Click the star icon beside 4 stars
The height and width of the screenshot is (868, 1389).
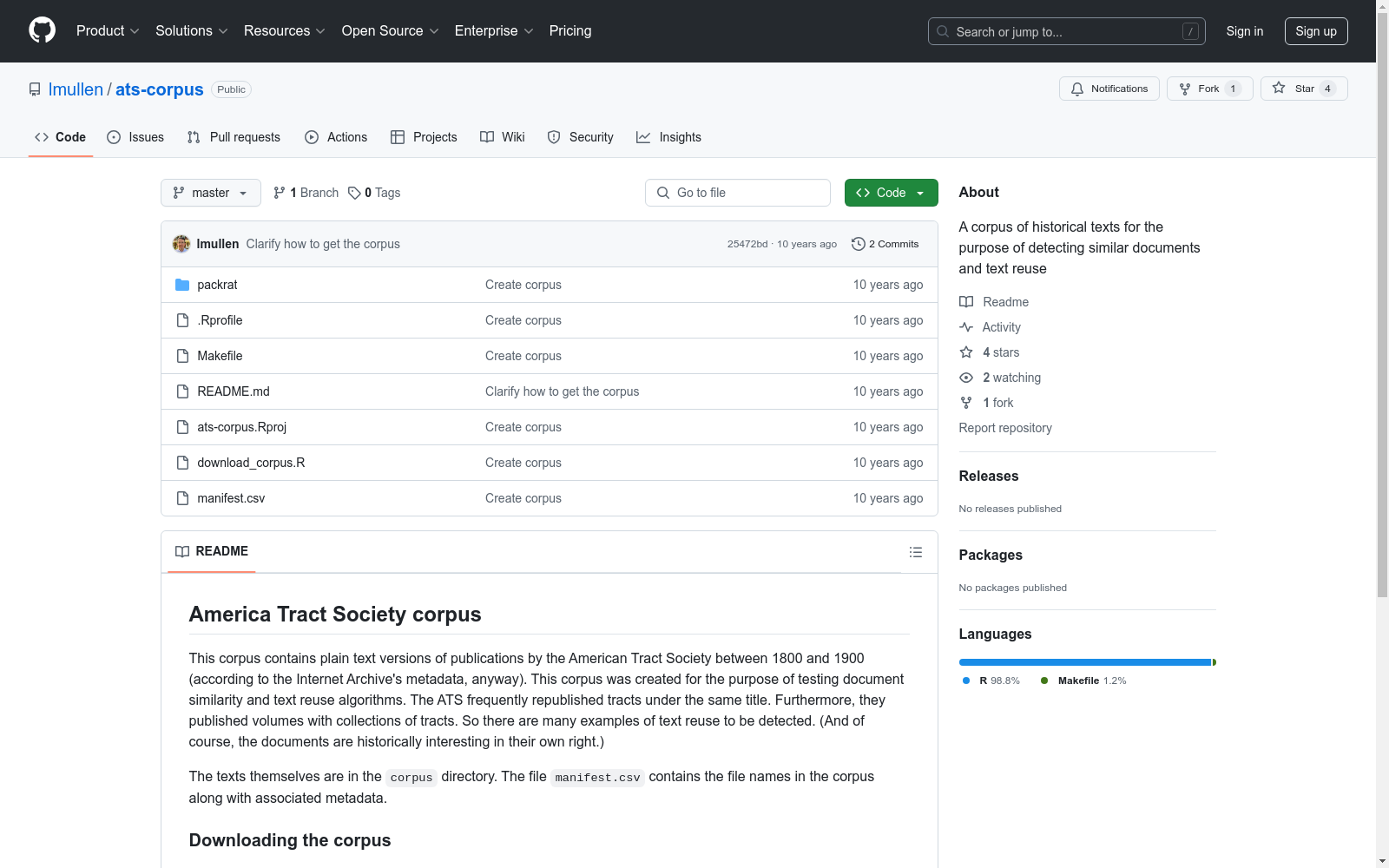pyautogui.click(x=966, y=352)
